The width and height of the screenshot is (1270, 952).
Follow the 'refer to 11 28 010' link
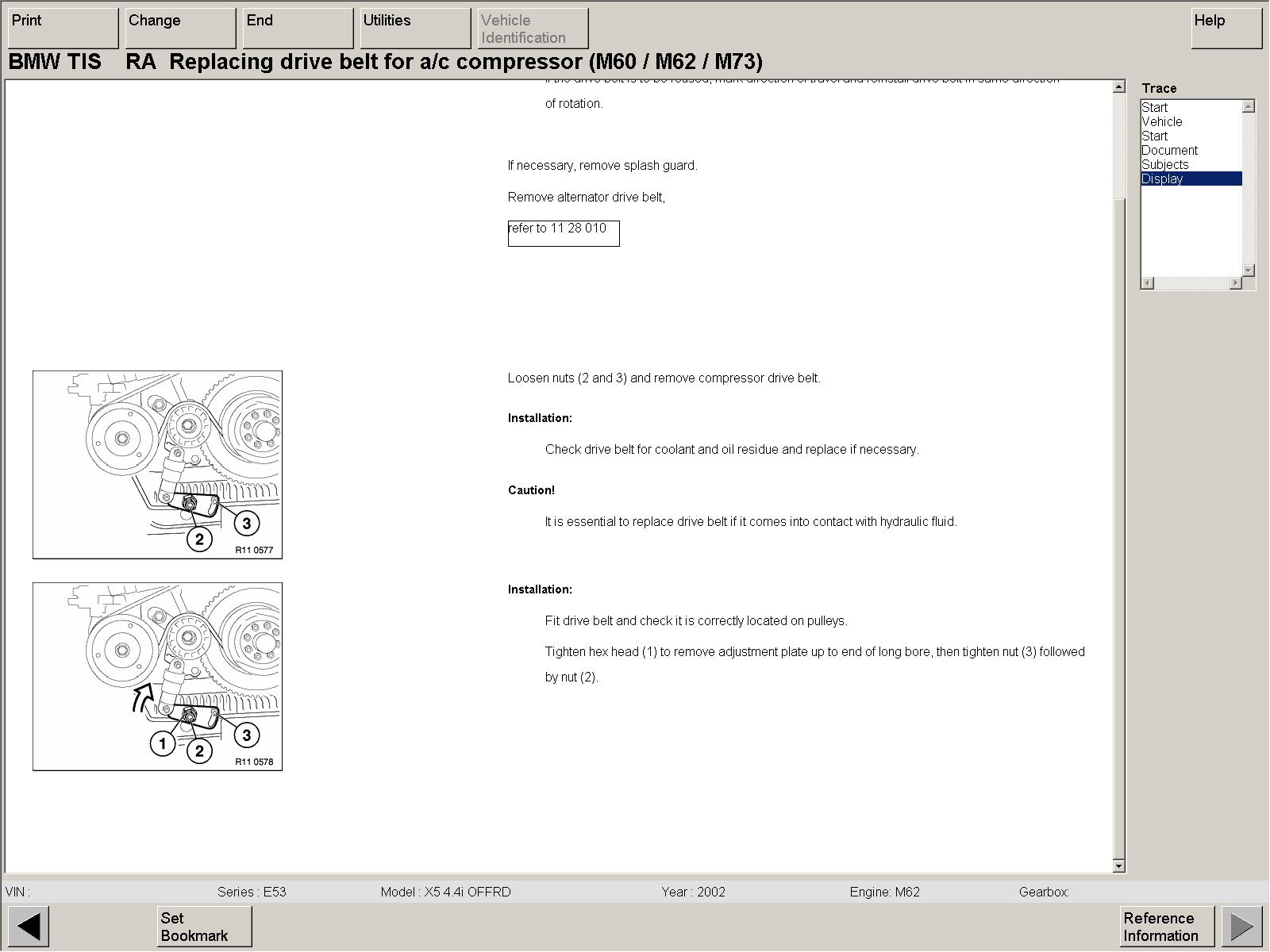[x=563, y=232]
